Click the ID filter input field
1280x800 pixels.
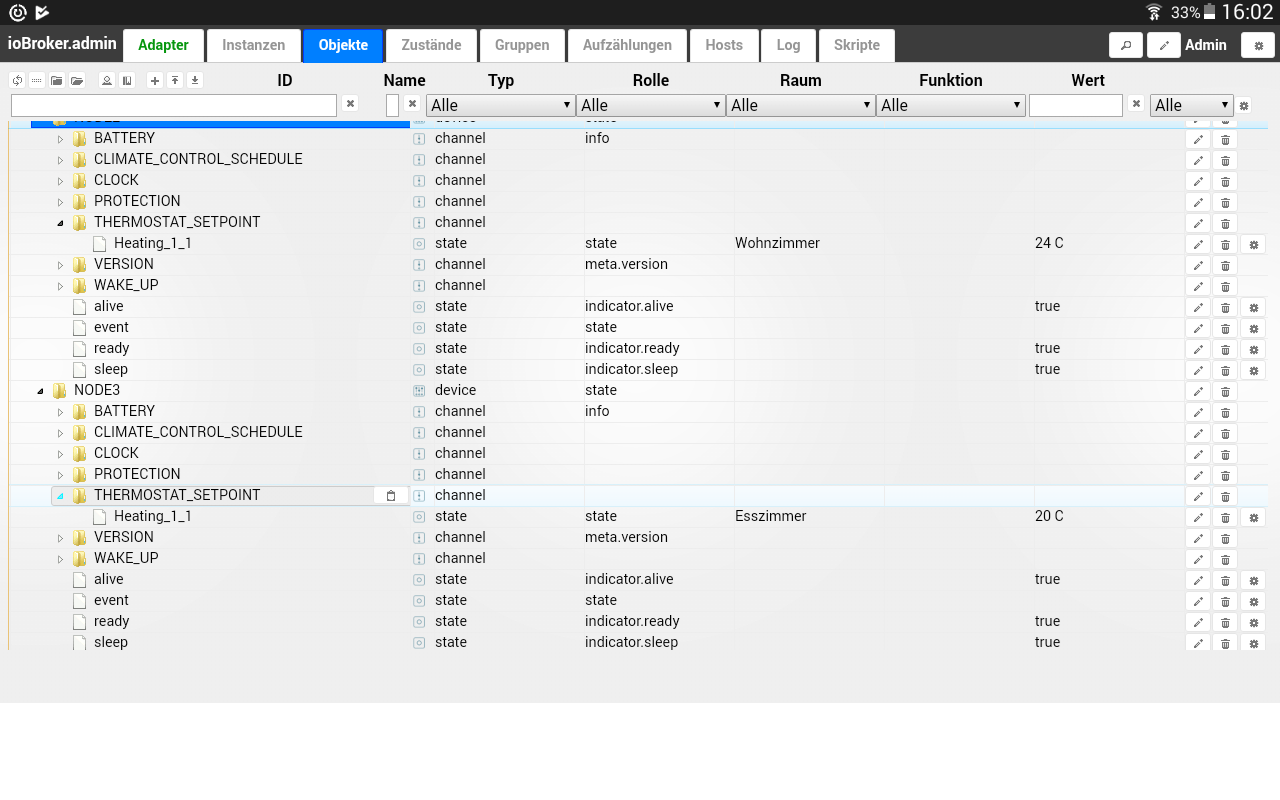click(x=174, y=105)
